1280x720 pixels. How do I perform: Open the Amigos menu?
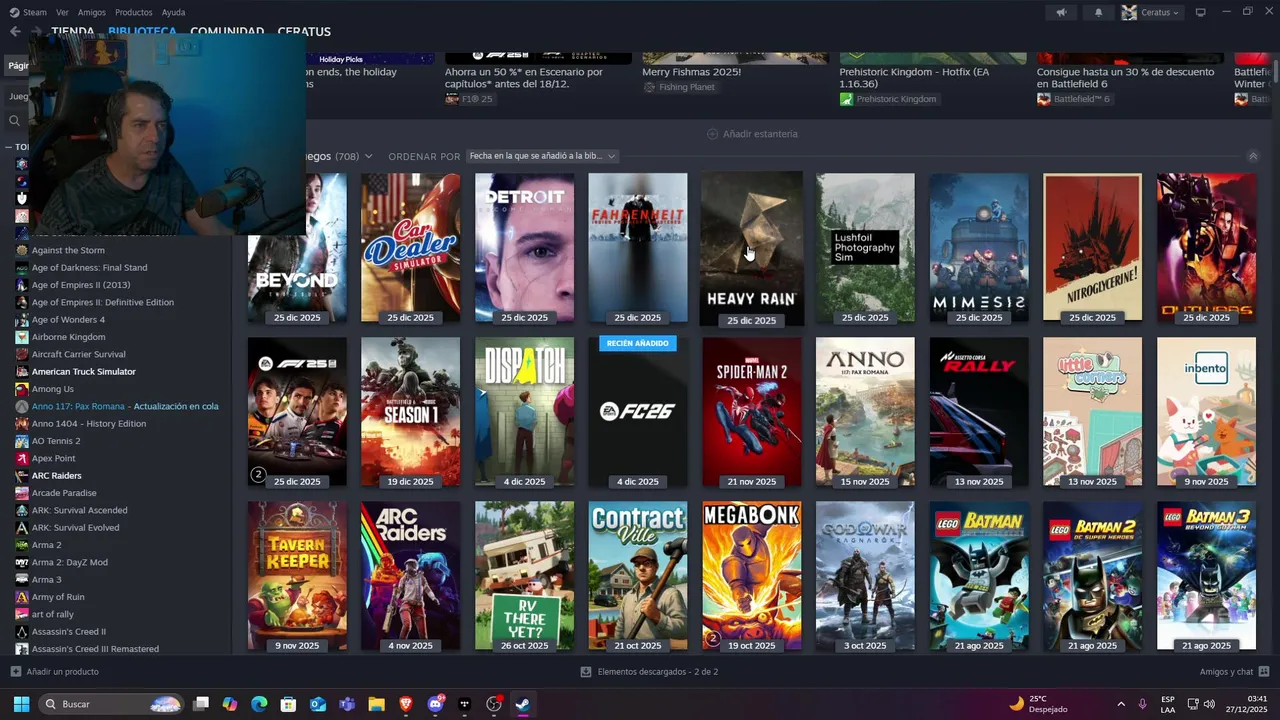coord(92,12)
